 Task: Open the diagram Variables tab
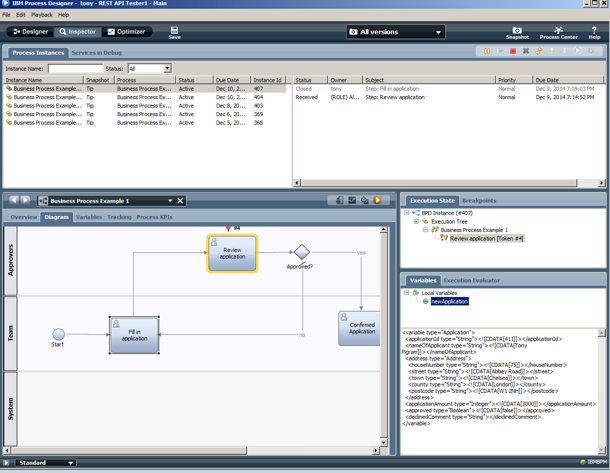pyautogui.click(x=89, y=217)
